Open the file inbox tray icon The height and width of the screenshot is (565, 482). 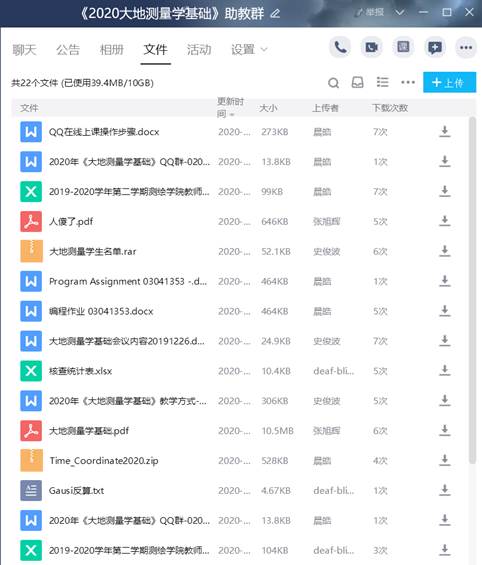(357, 83)
